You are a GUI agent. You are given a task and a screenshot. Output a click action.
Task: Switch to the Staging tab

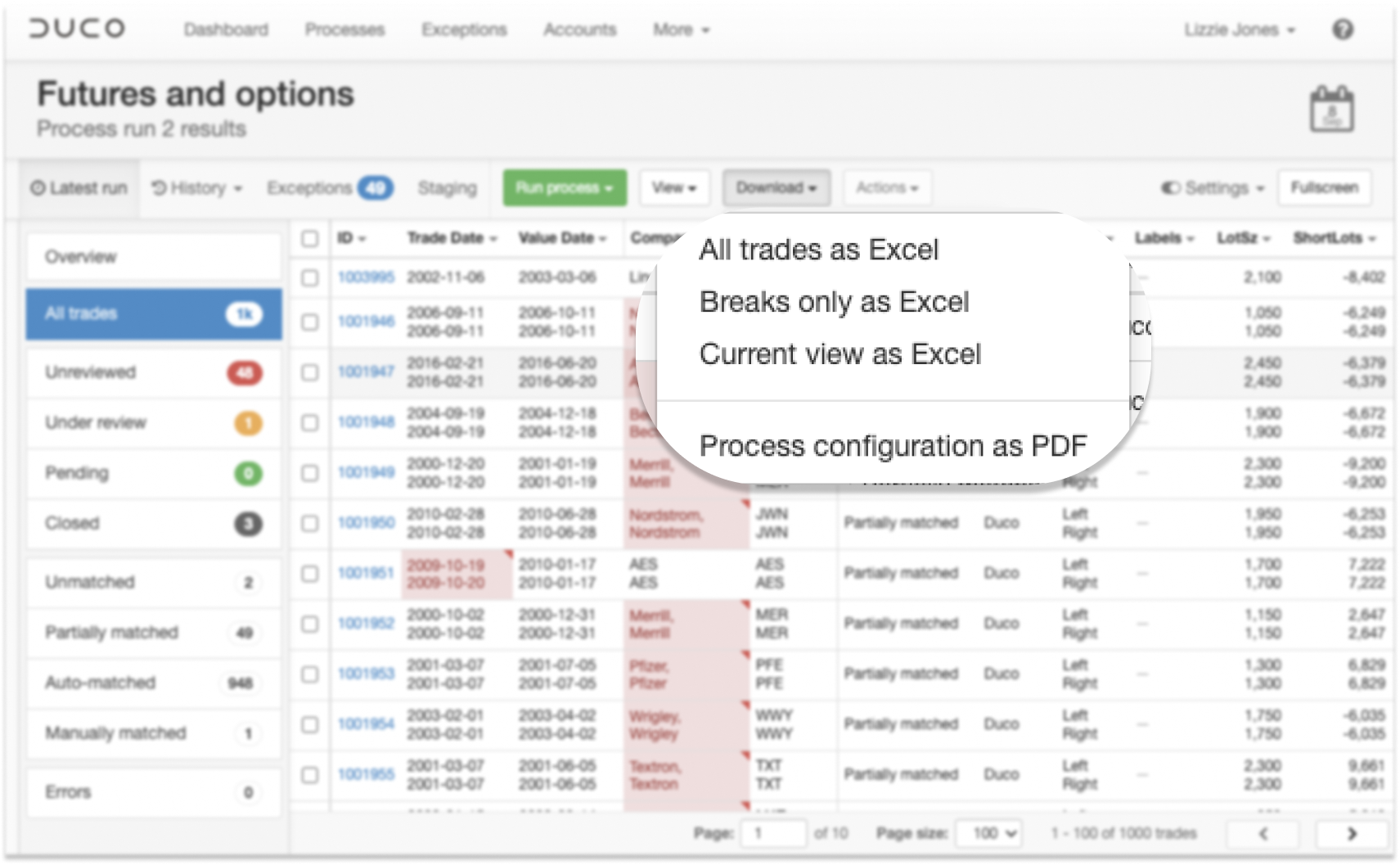click(447, 188)
